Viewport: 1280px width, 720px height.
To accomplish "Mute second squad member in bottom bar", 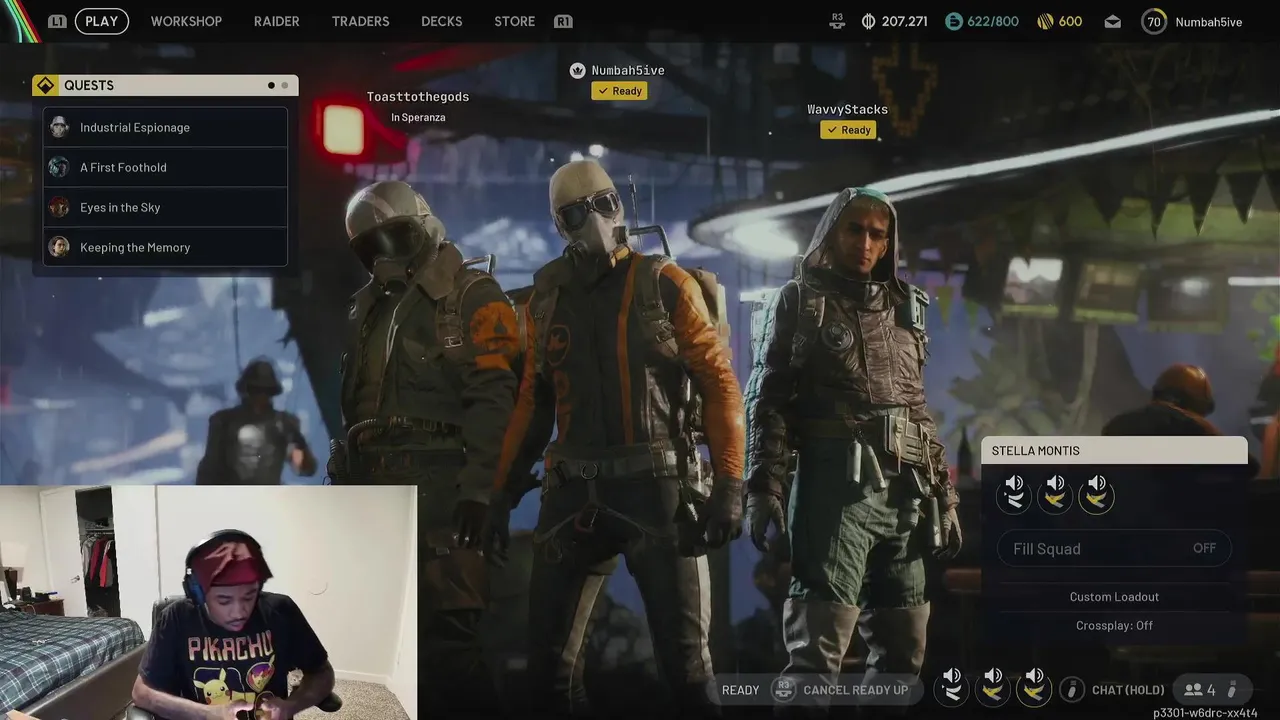I will pos(993,686).
